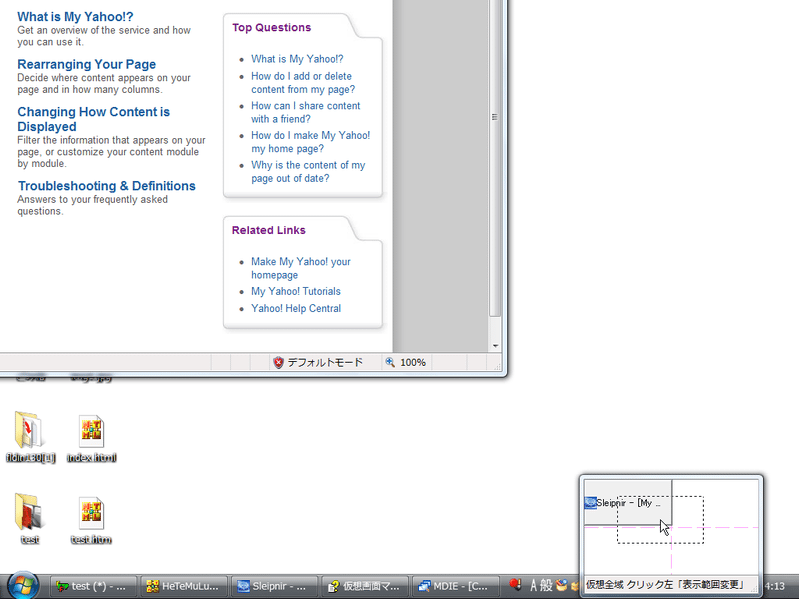Viewport: 799px width, 599px height.
Task: Click the Sleipnir window thumbnail in virtual desktop map
Action: coord(628,502)
